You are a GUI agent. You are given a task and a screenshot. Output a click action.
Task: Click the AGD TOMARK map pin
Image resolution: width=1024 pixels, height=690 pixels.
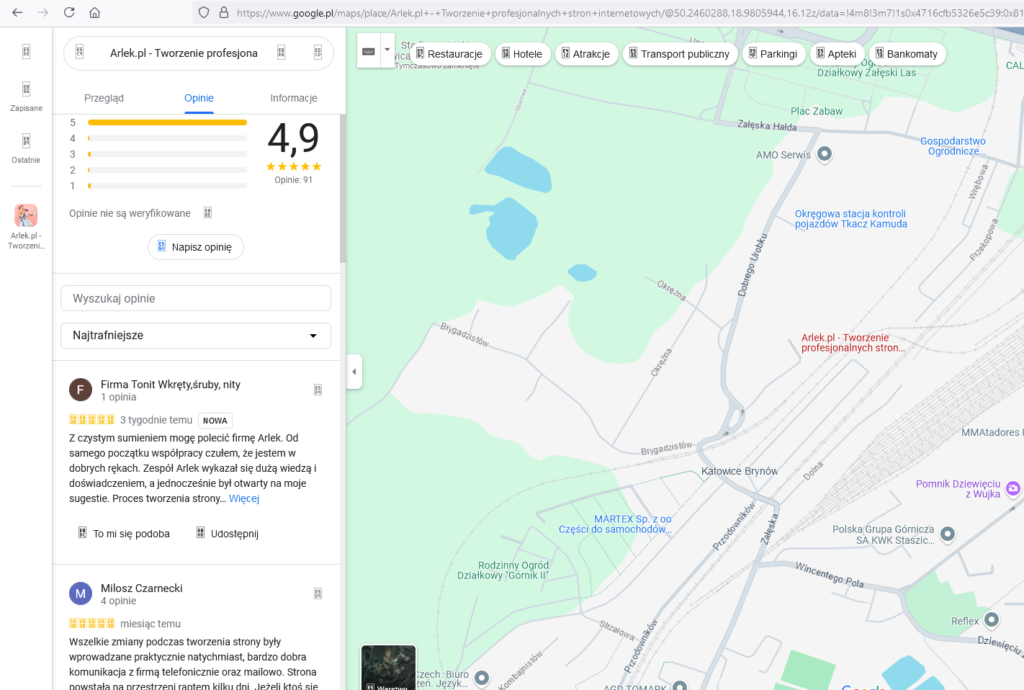680,685
